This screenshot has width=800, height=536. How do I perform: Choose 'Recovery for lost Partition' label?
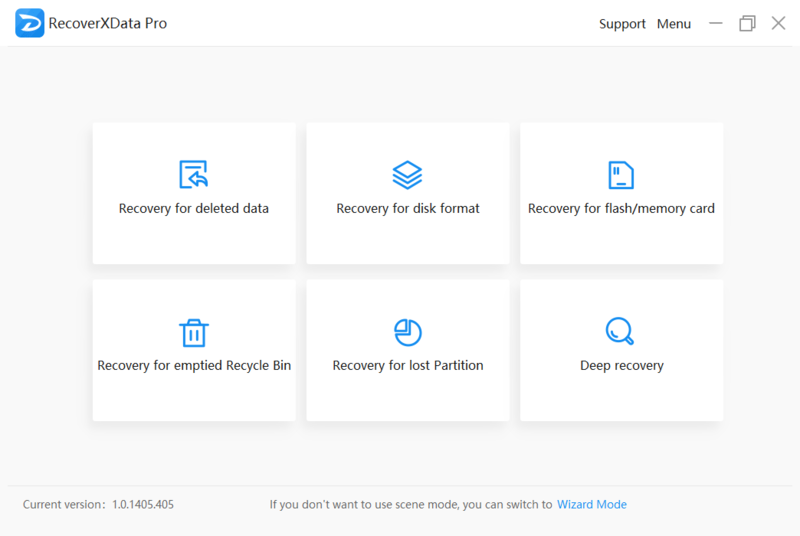[x=408, y=366]
